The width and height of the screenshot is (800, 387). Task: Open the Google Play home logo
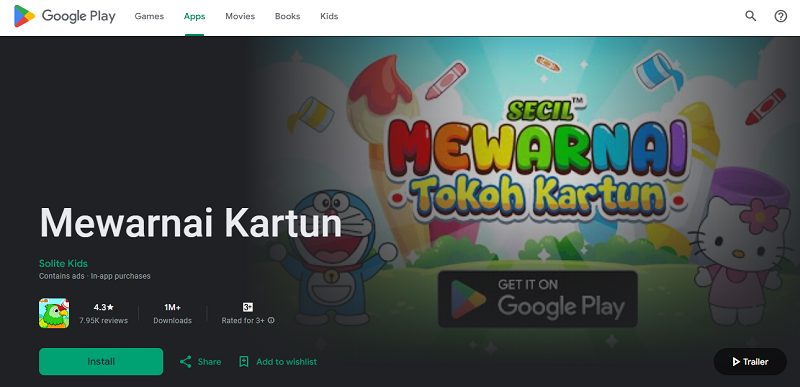(65, 16)
